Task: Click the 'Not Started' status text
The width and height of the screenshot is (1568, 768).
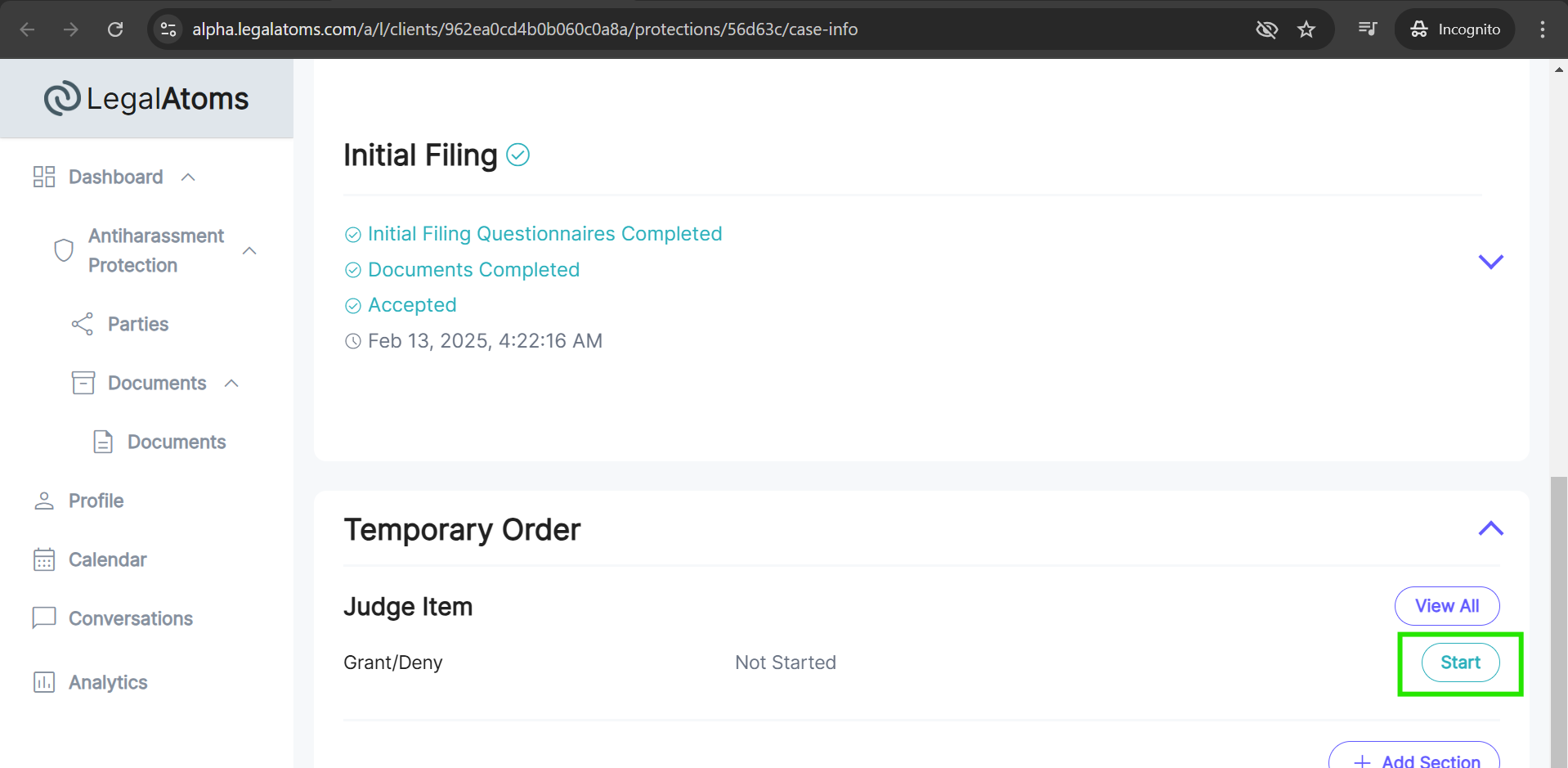Action: 786,662
